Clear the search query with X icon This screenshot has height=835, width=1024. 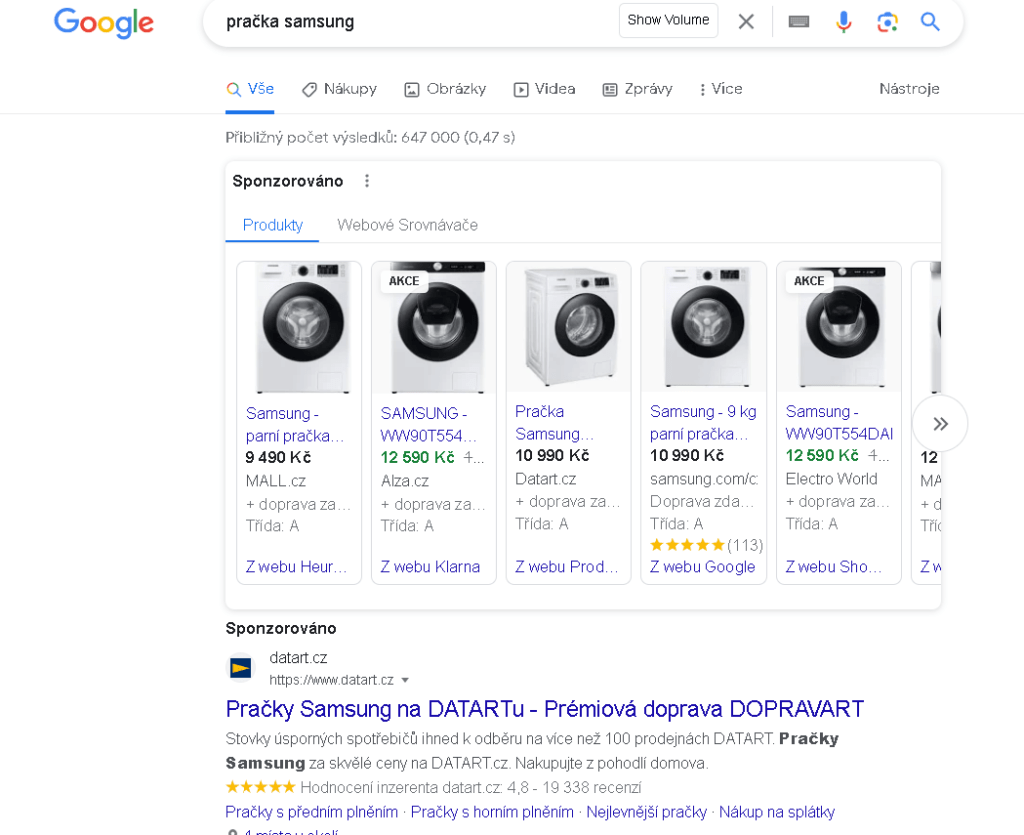click(x=746, y=22)
